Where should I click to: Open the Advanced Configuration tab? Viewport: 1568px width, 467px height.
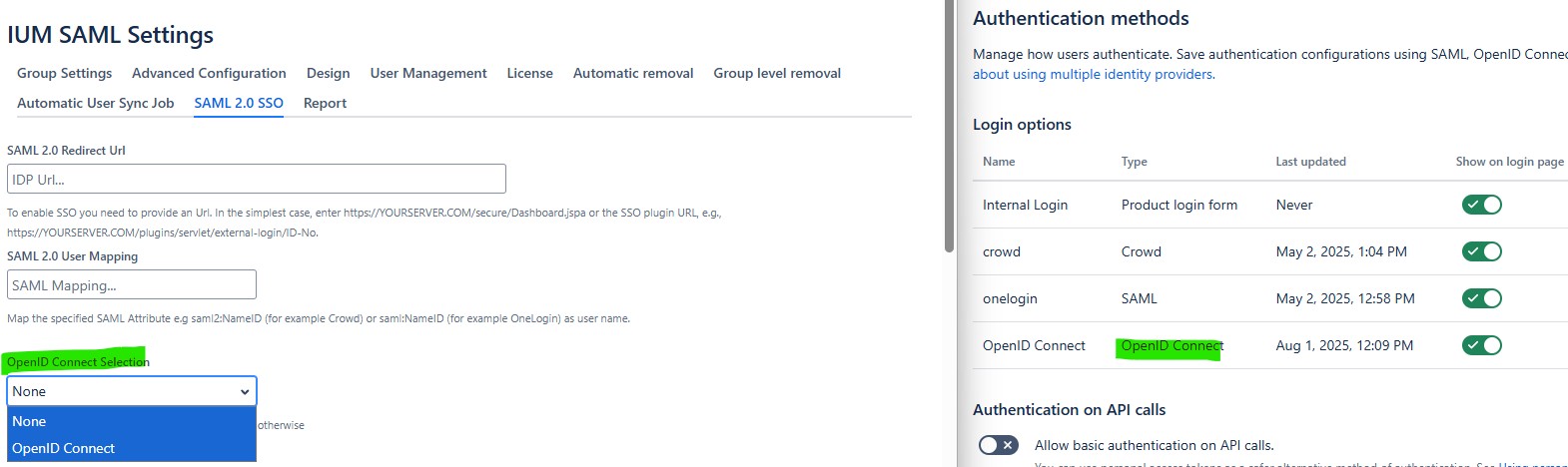(209, 73)
